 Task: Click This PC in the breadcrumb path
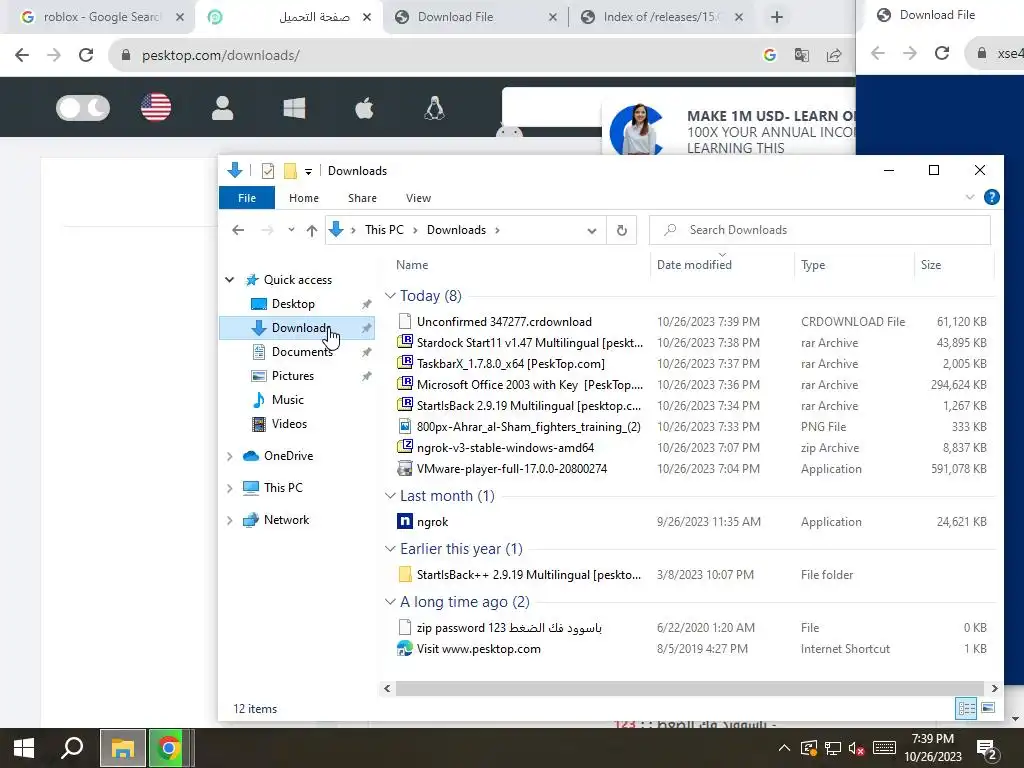pyautogui.click(x=384, y=230)
